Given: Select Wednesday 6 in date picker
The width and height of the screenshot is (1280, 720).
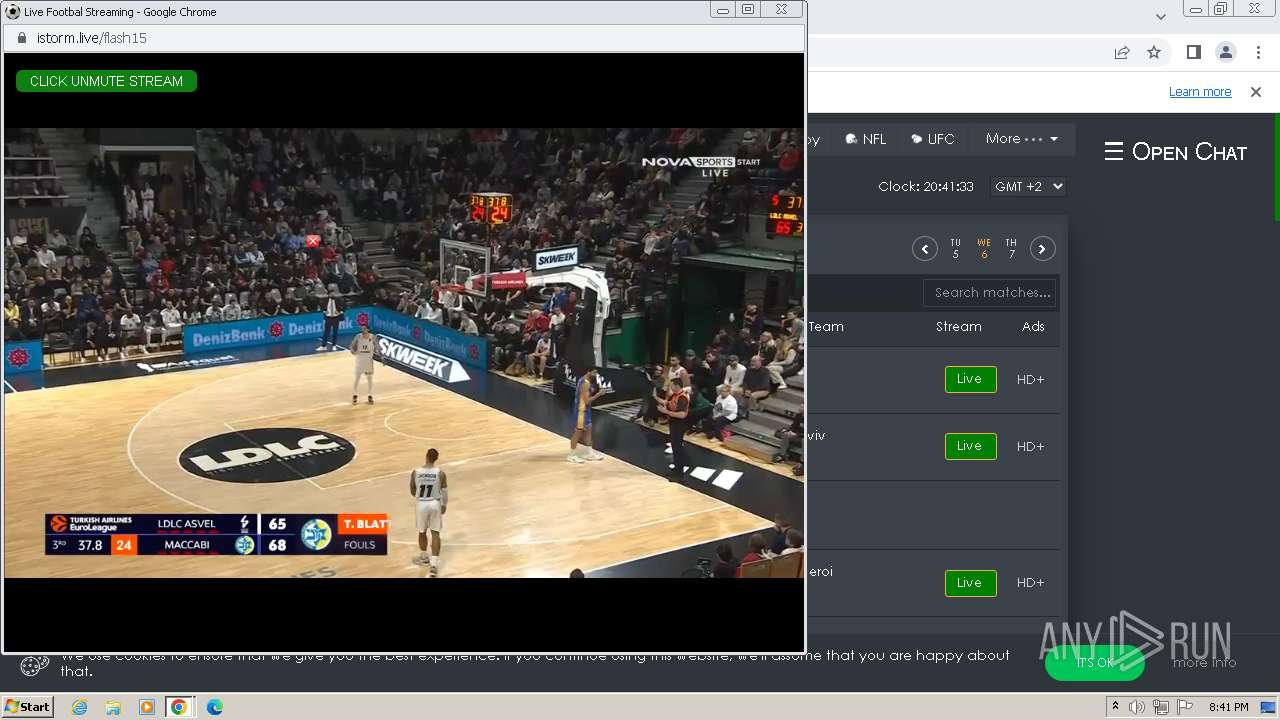Looking at the screenshot, I should [x=984, y=249].
